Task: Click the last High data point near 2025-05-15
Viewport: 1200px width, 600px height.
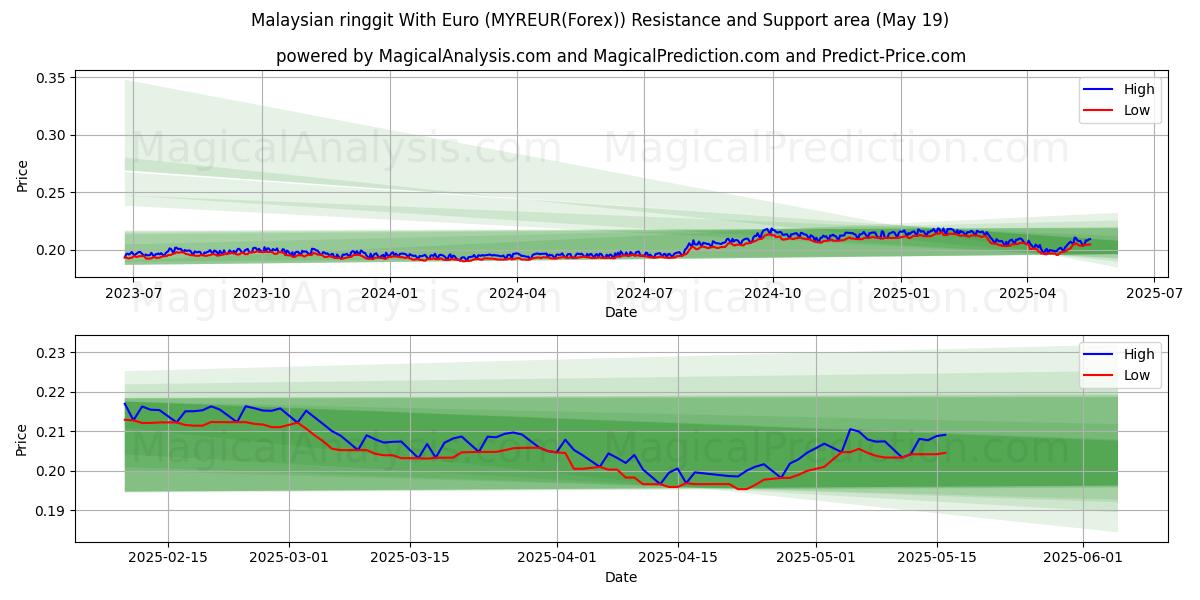Action: tap(946, 434)
